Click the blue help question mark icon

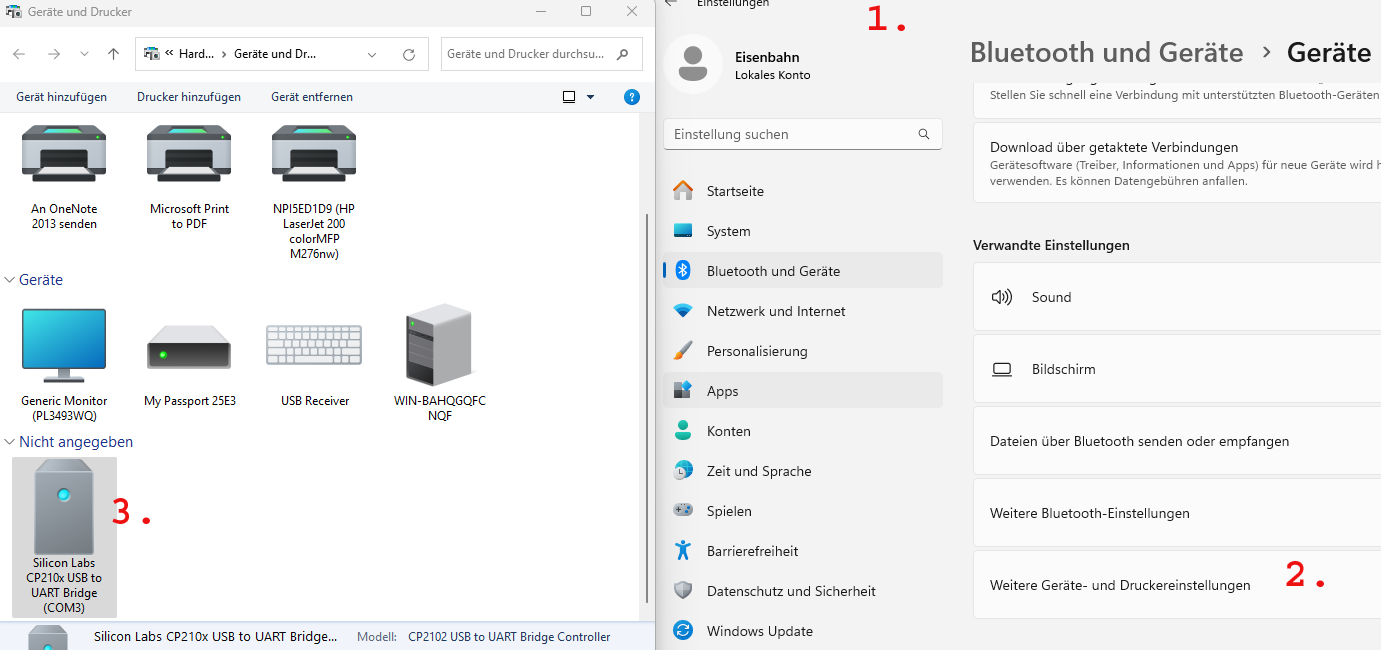[631, 97]
